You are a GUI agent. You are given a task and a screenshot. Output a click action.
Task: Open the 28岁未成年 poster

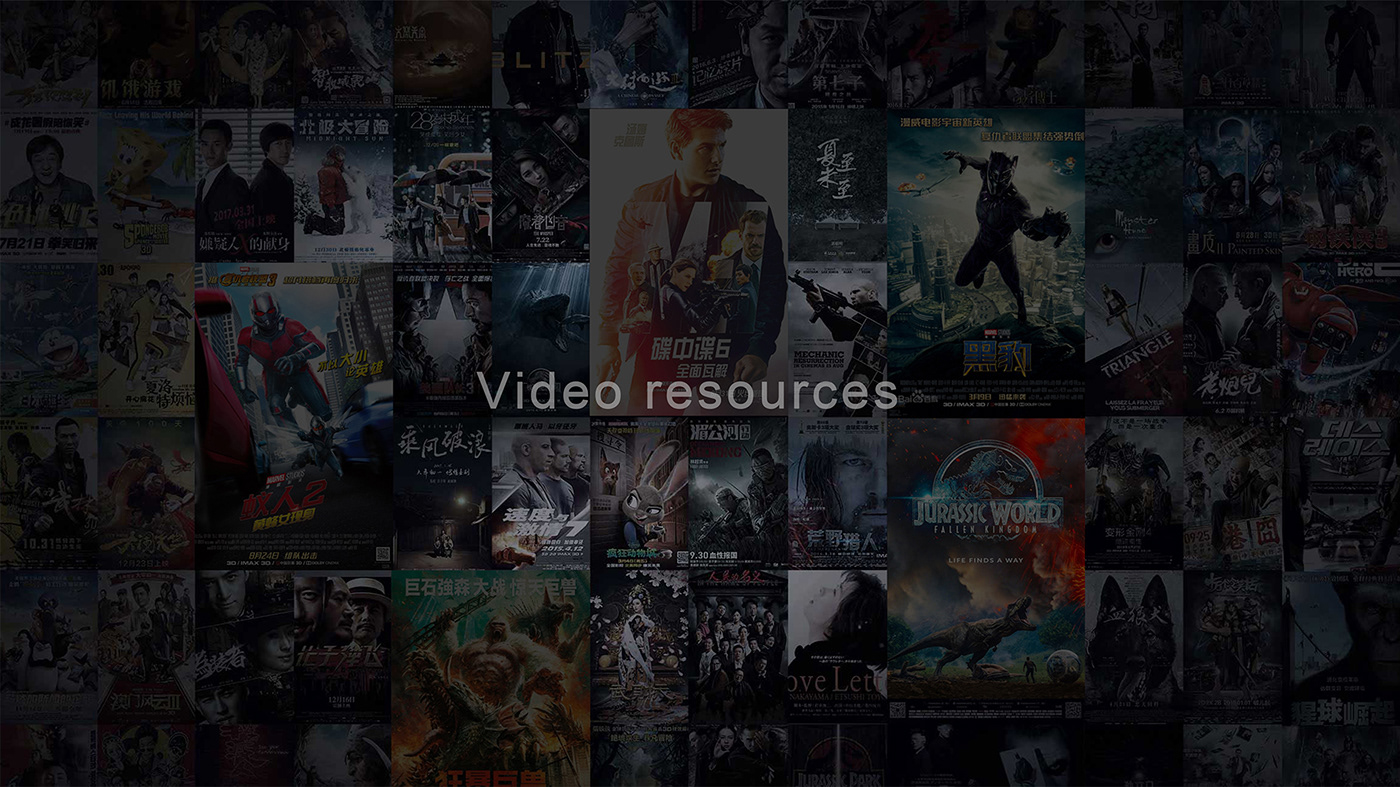[441, 185]
